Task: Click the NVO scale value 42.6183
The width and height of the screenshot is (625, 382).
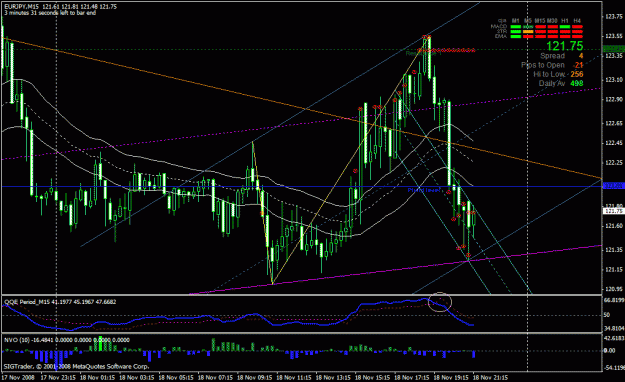Action: pyautogui.click(x=614, y=338)
